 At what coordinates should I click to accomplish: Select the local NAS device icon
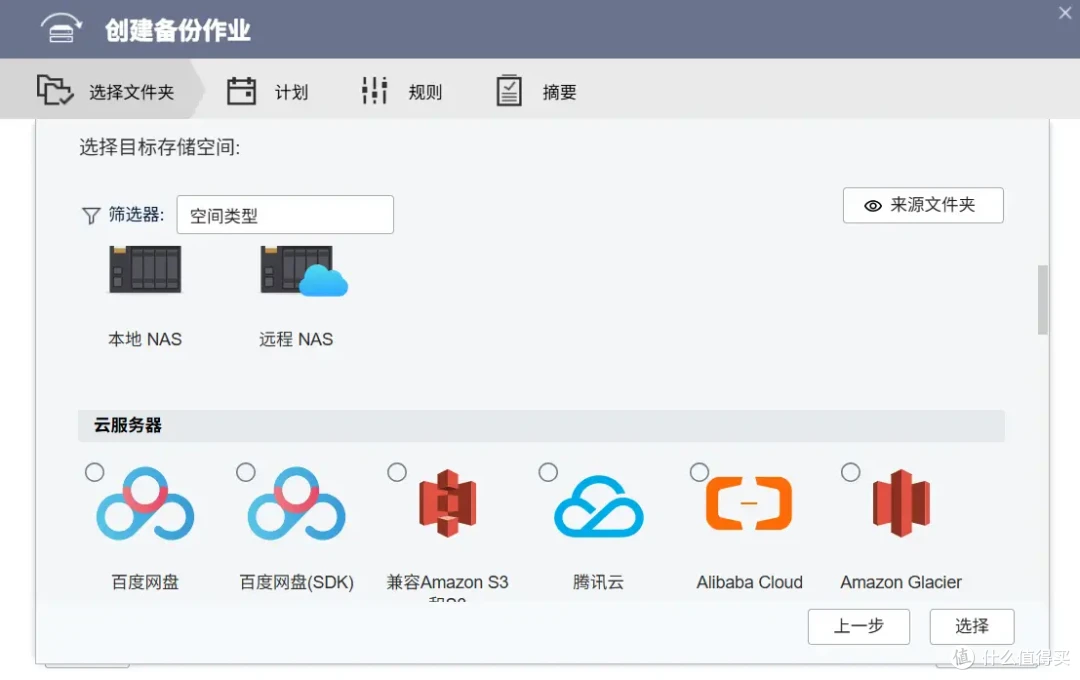coord(145,269)
